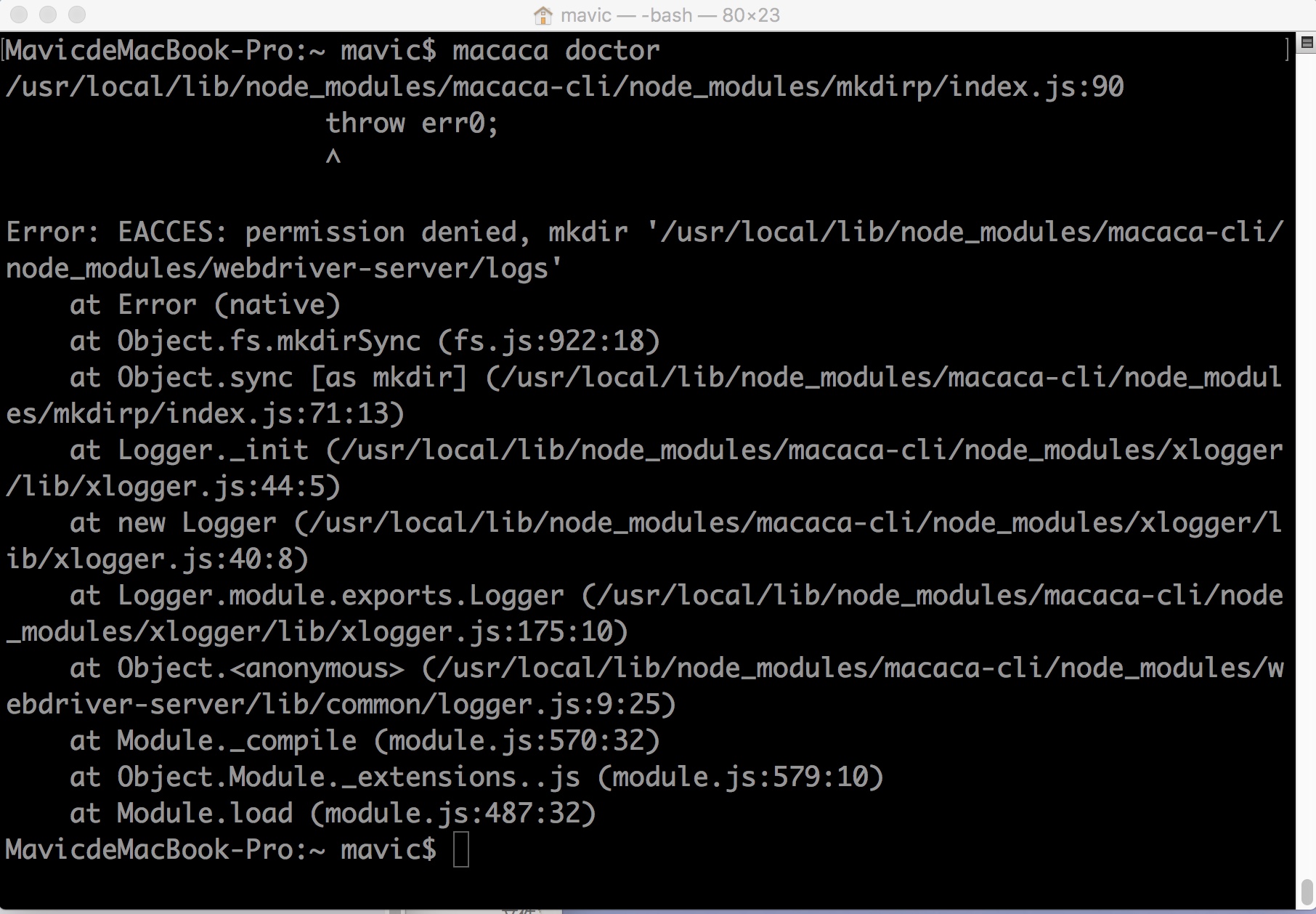Viewport: 1316px width, 914px height.
Task: Close the terminal window
Action: click(19, 15)
